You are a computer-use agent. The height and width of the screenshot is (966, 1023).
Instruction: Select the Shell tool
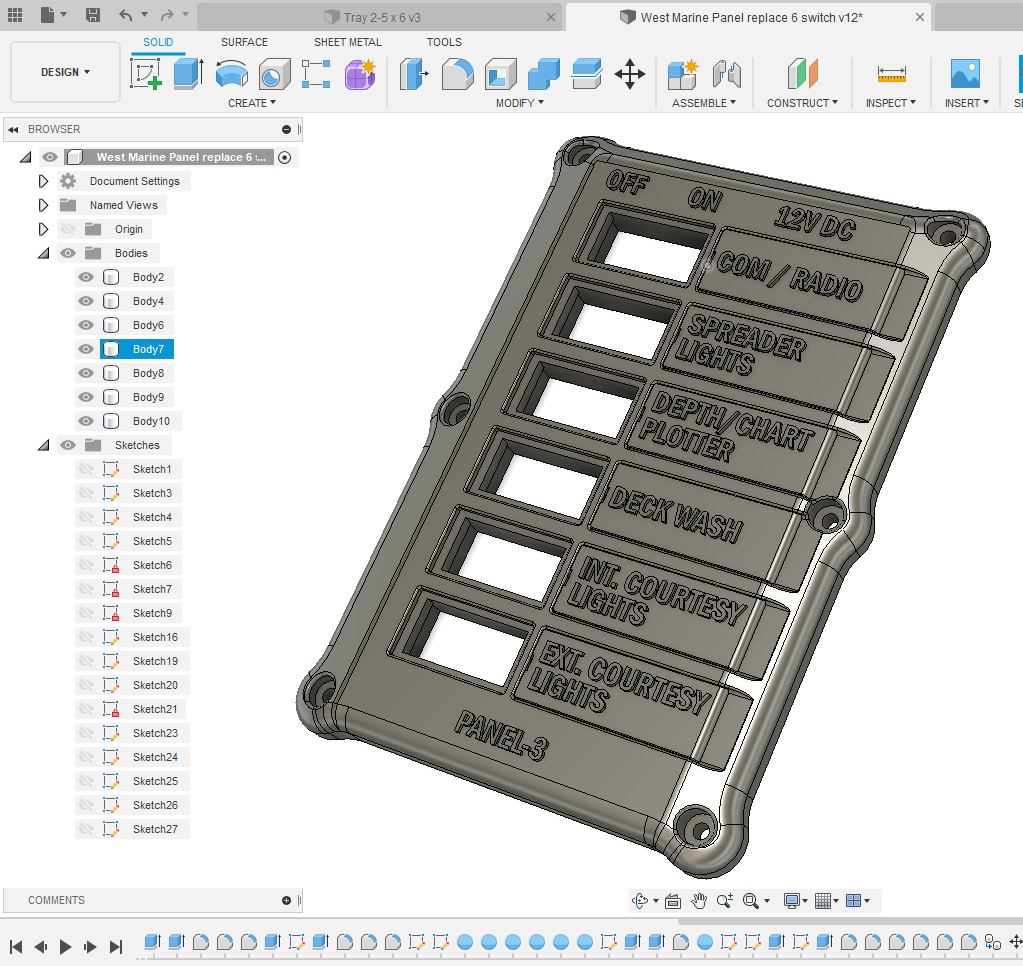click(500, 74)
